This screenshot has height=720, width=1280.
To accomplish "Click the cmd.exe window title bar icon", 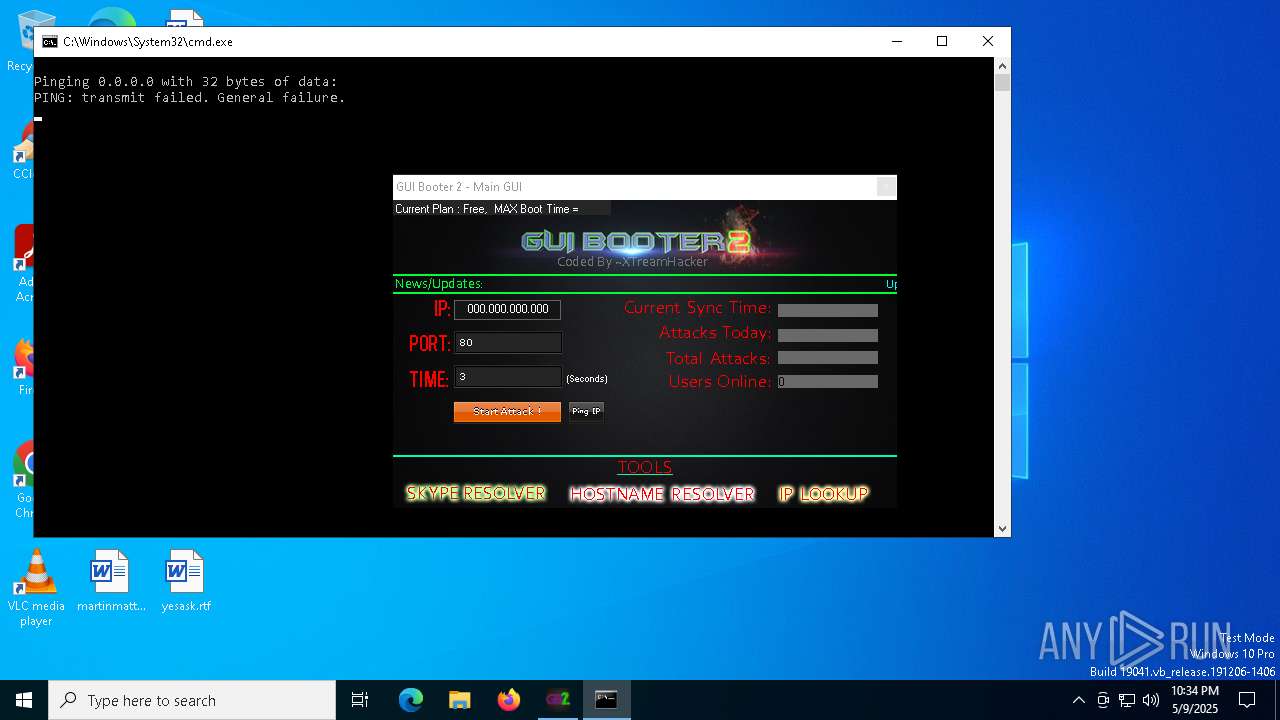I will tap(49, 42).
